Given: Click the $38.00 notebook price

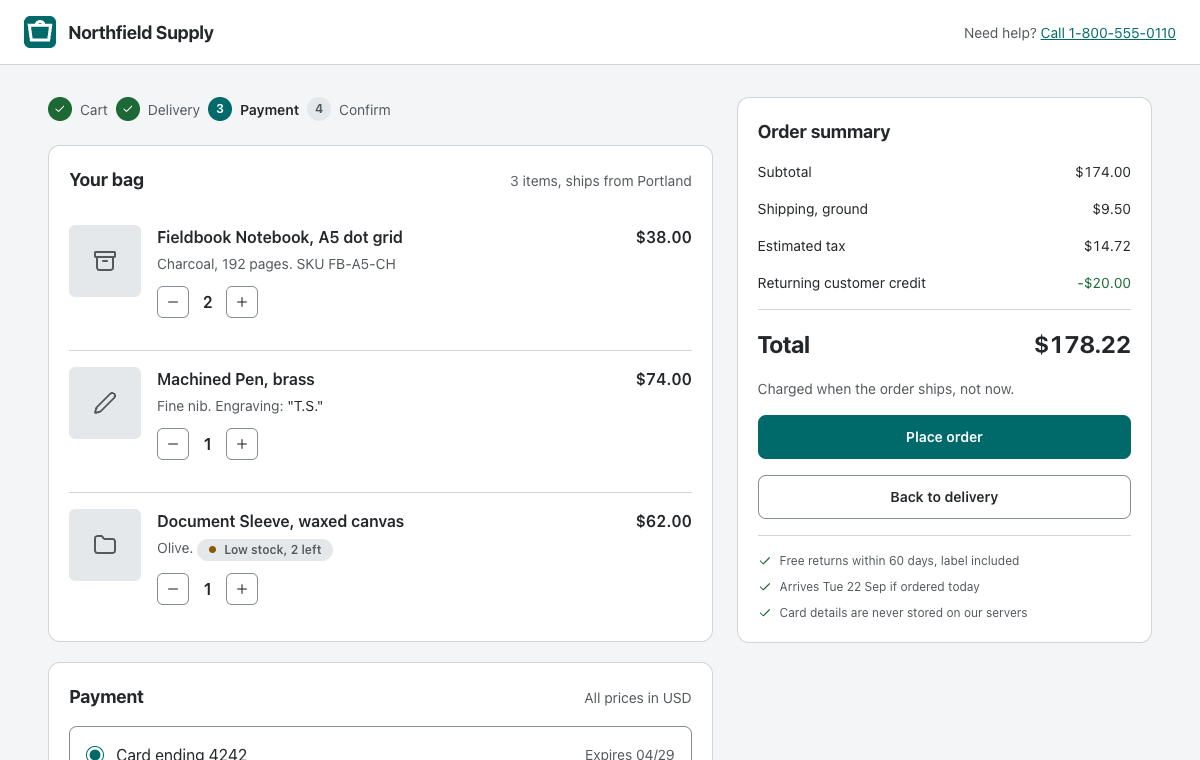Looking at the screenshot, I should [664, 237].
